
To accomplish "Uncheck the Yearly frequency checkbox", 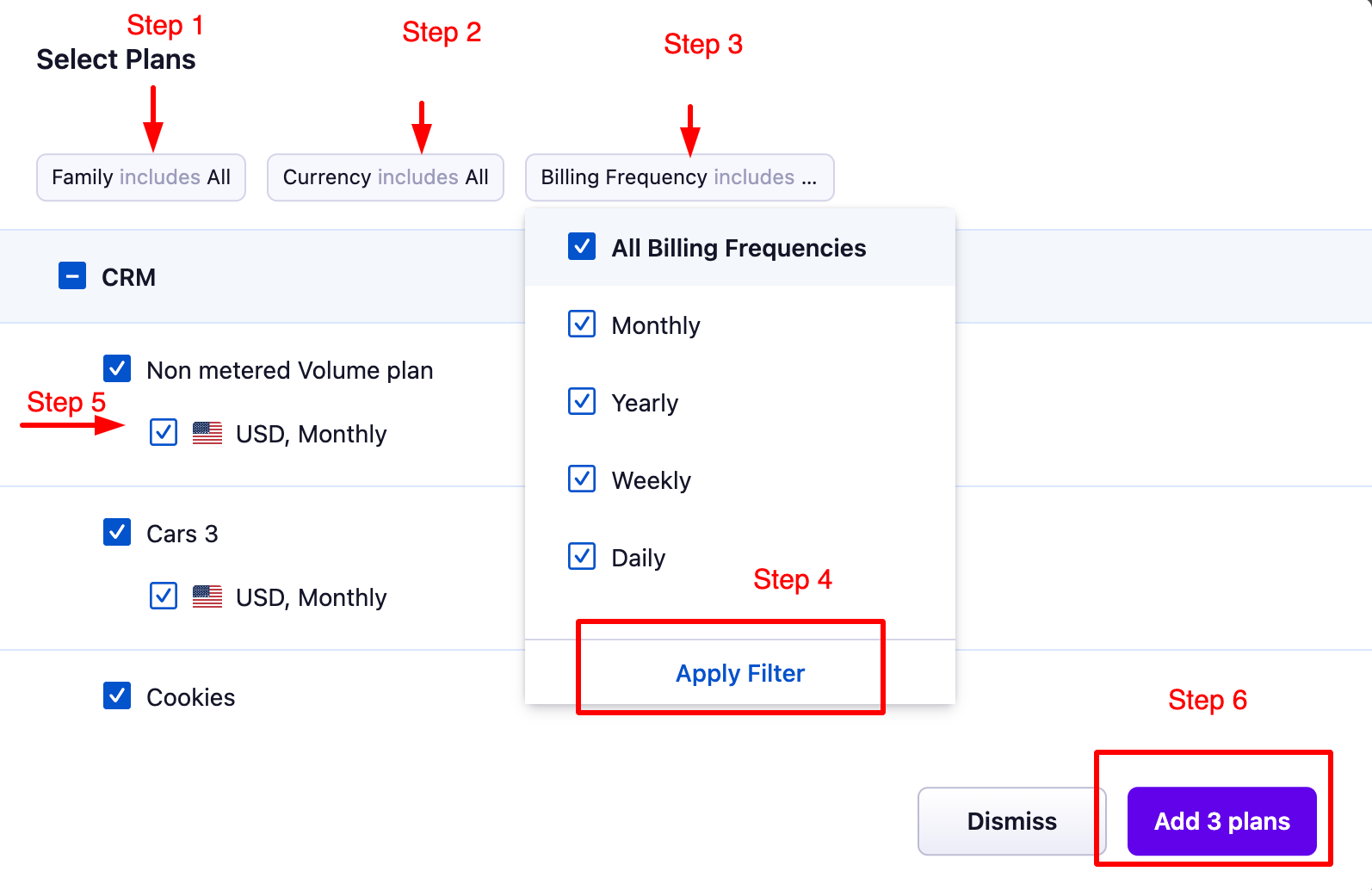I will click(x=582, y=402).
